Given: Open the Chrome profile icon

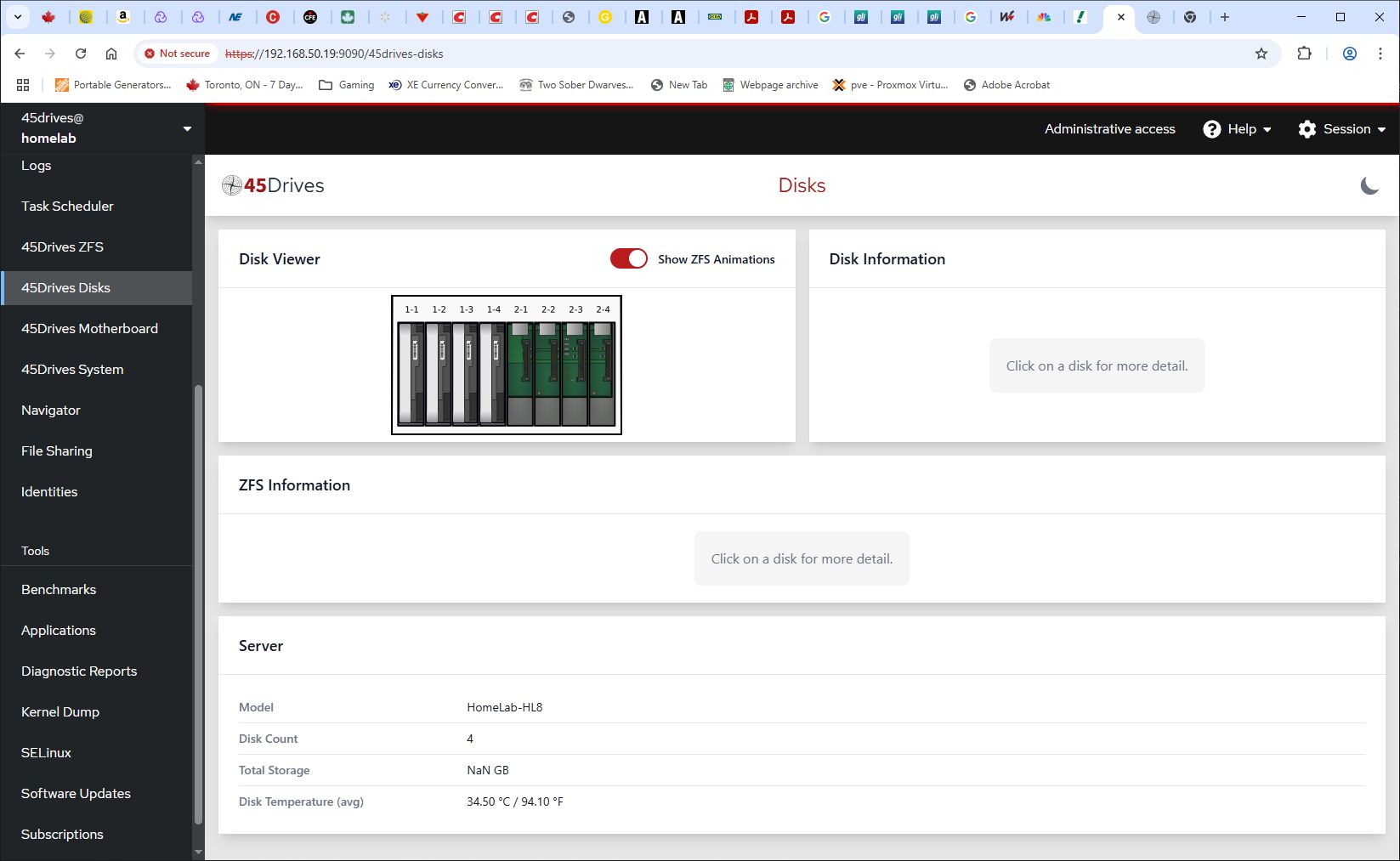Looking at the screenshot, I should (1349, 54).
